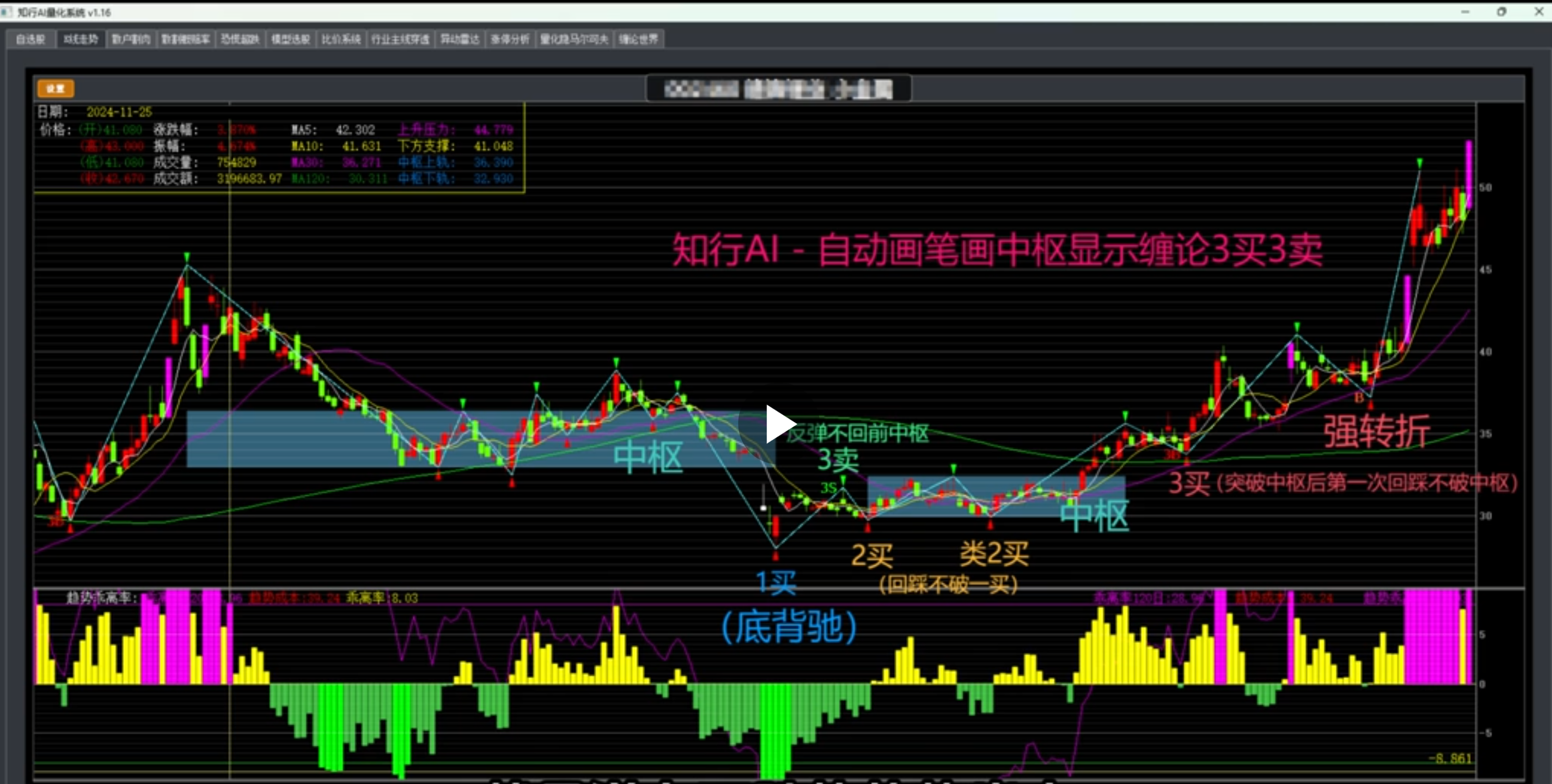
Task: Switch to the 异动雷达 tab
Action: (x=460, y=40)
